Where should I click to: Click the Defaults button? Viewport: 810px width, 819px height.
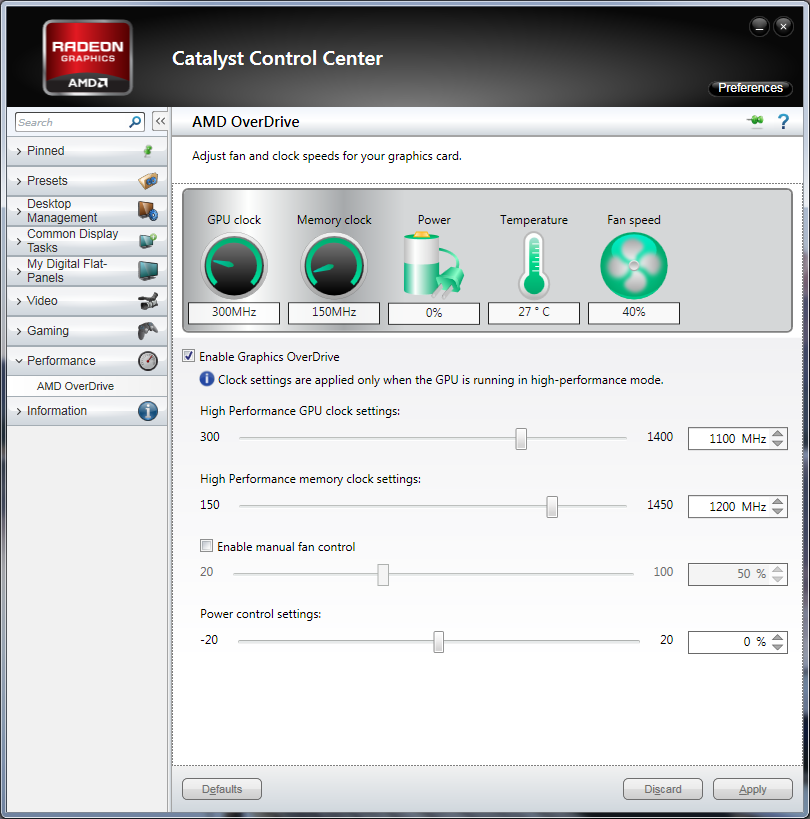point(221,789)
